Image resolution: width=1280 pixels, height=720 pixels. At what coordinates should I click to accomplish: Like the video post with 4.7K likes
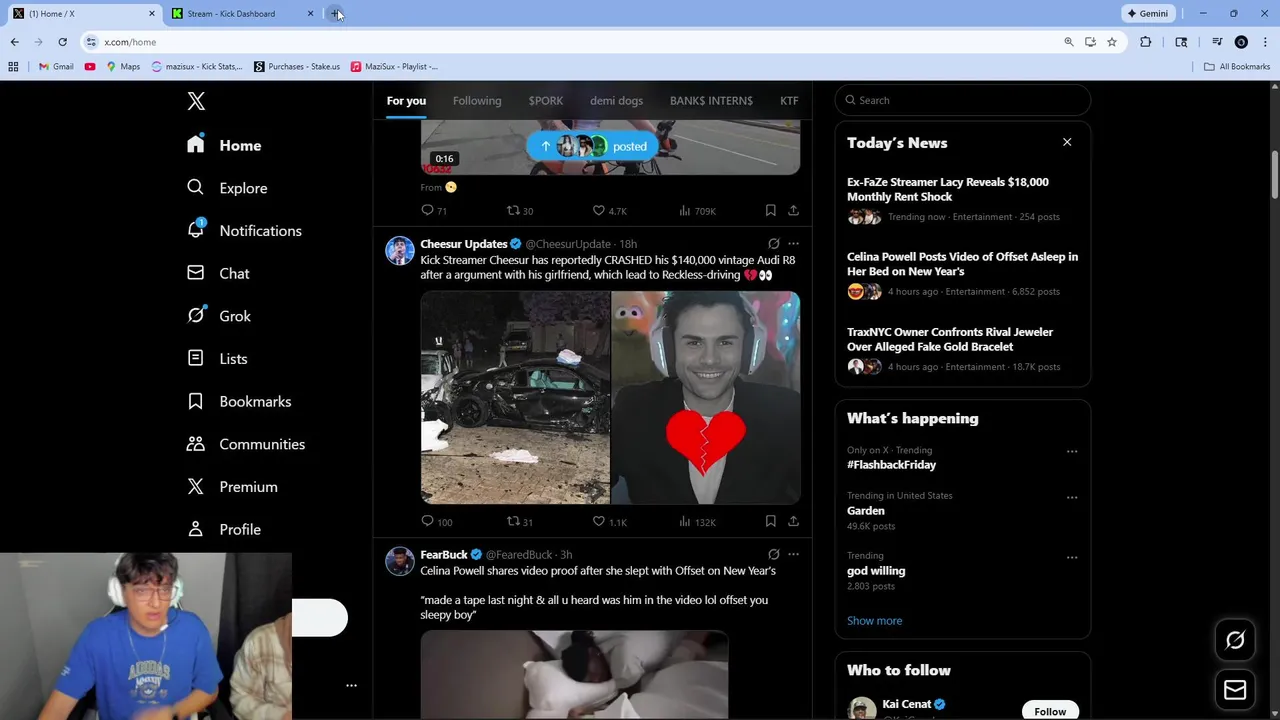tap(609, 210)
